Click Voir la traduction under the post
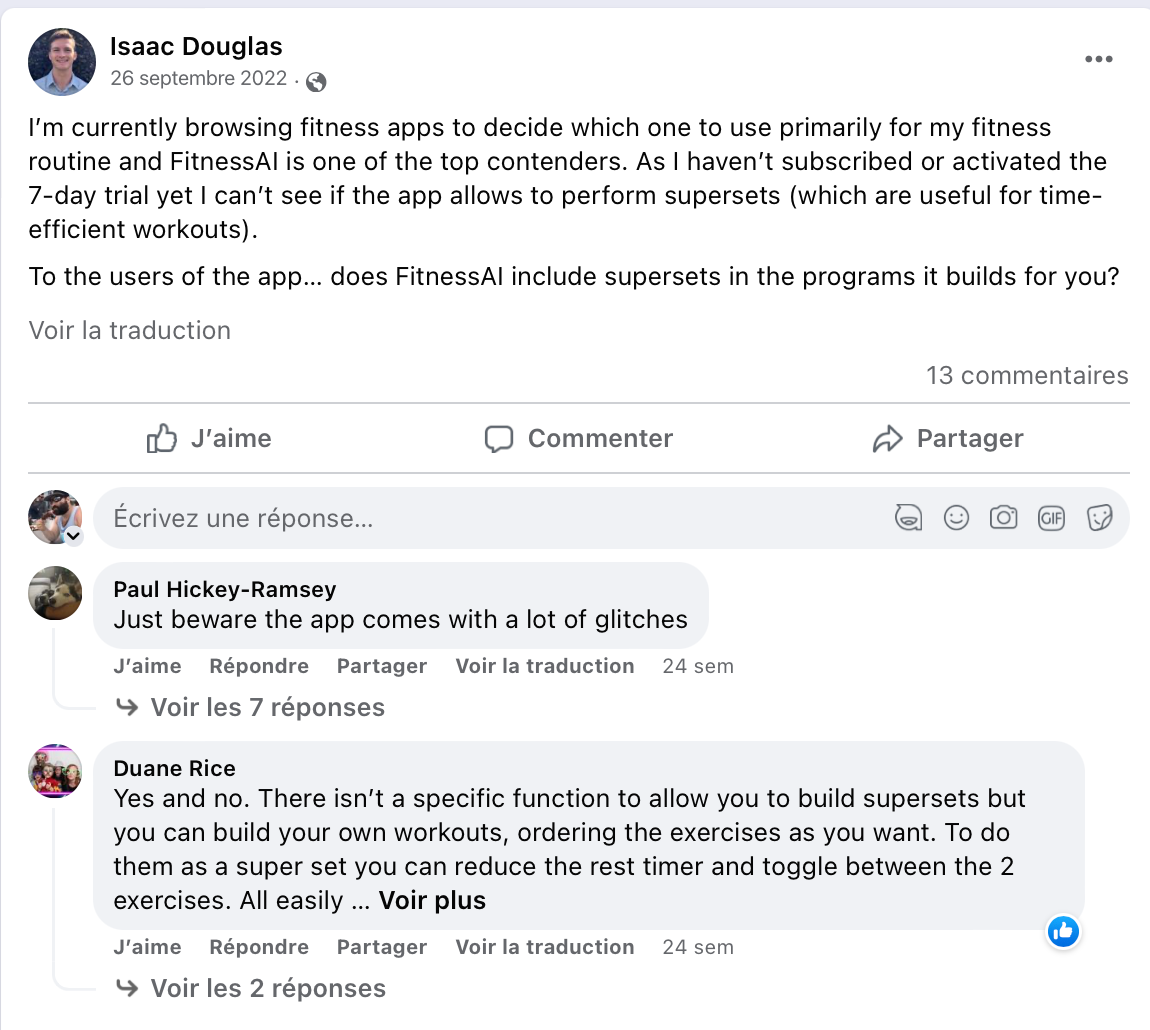The image size is (1150, 1030). click(x=130, y=330)
